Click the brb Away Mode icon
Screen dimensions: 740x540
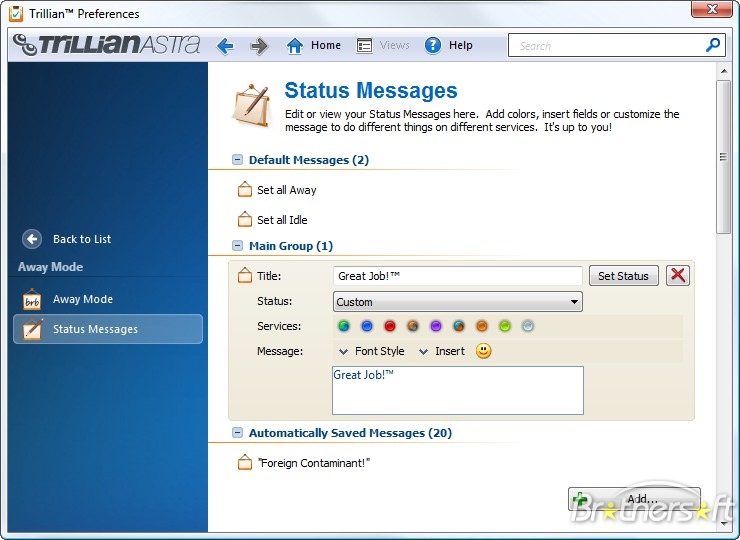(x=32, y=299)
